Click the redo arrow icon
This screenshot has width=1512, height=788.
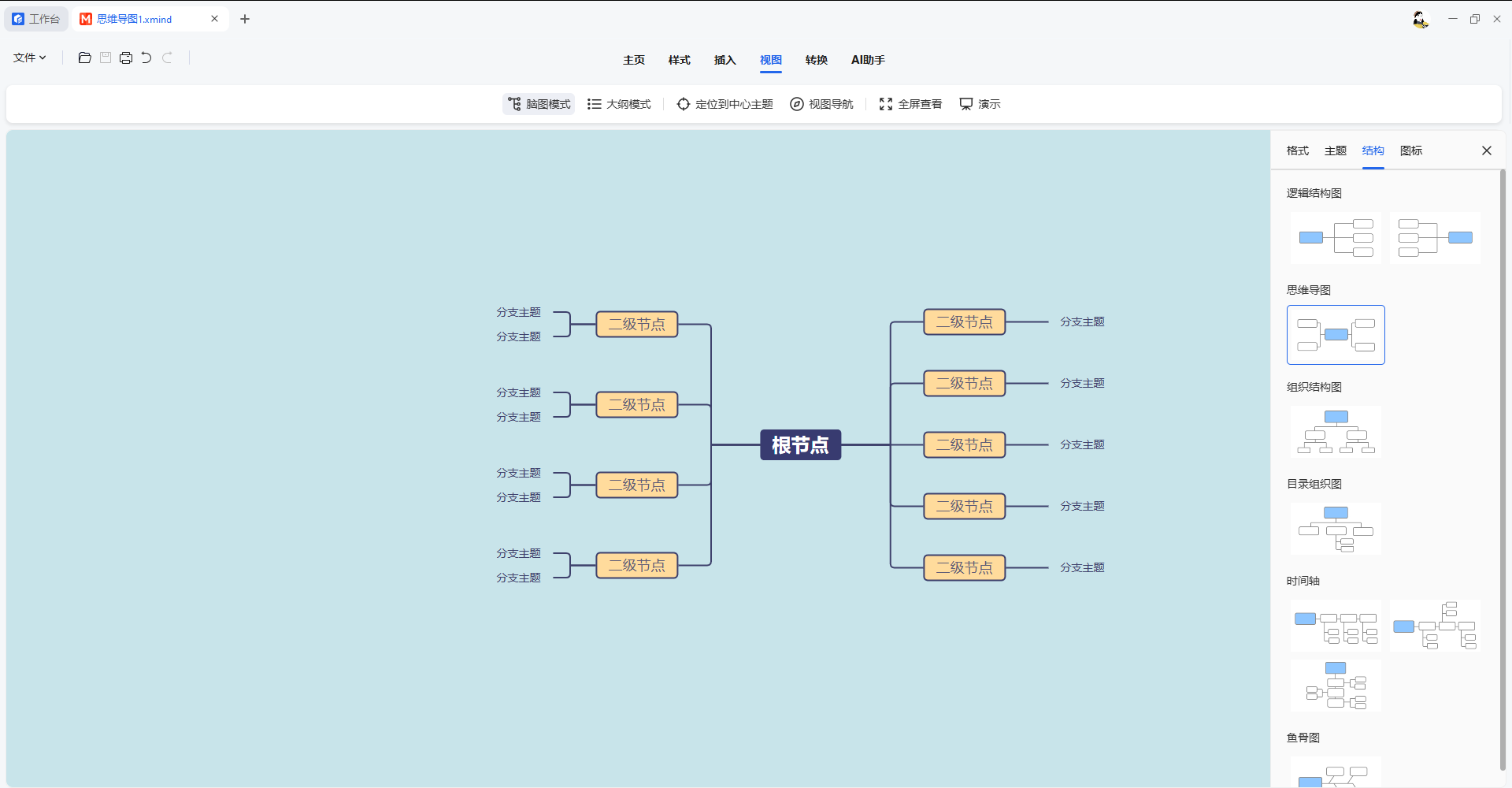click(x=167, y=58)
